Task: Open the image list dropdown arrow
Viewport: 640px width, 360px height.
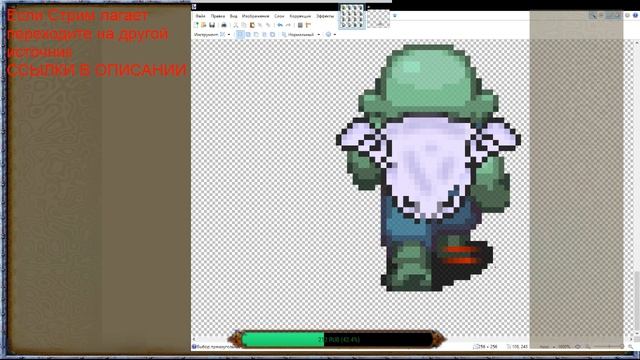Action: coord(395,16)
